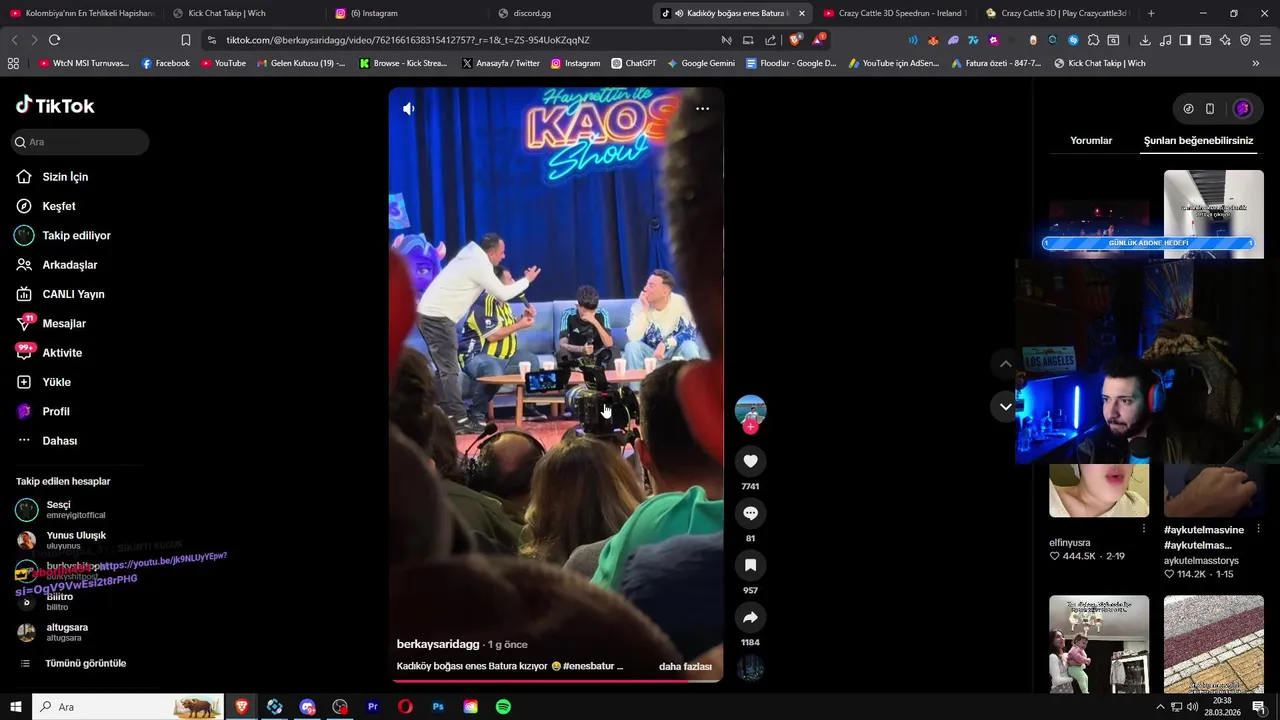Click the tiktok.com address bar URL
Image resolution: width=1280 pixels, height=720 pixels.
coord(408,40)
